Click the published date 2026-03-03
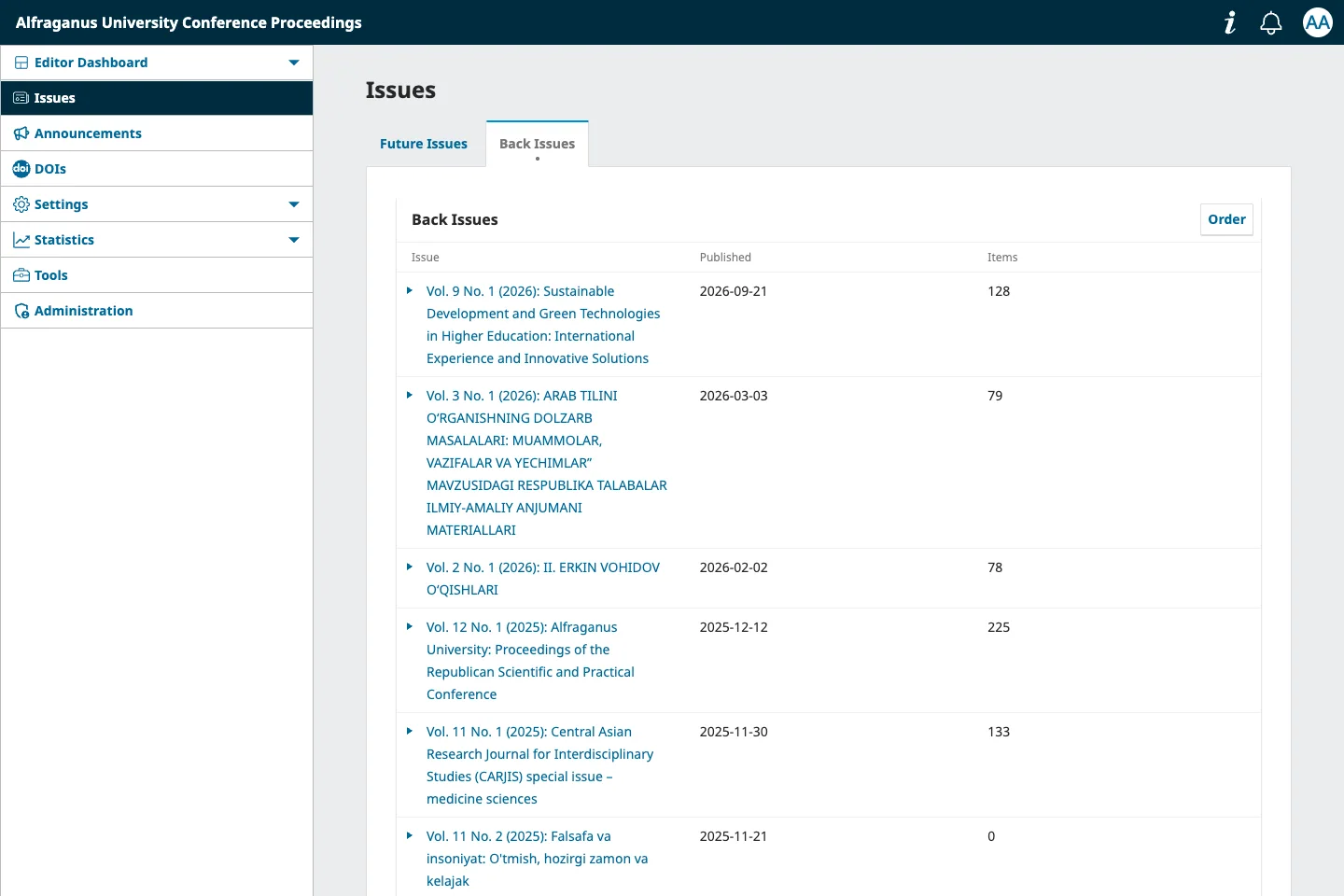The height and width of the screenshot is (896, 1344). pyautogui.click(x=734, y=396)
